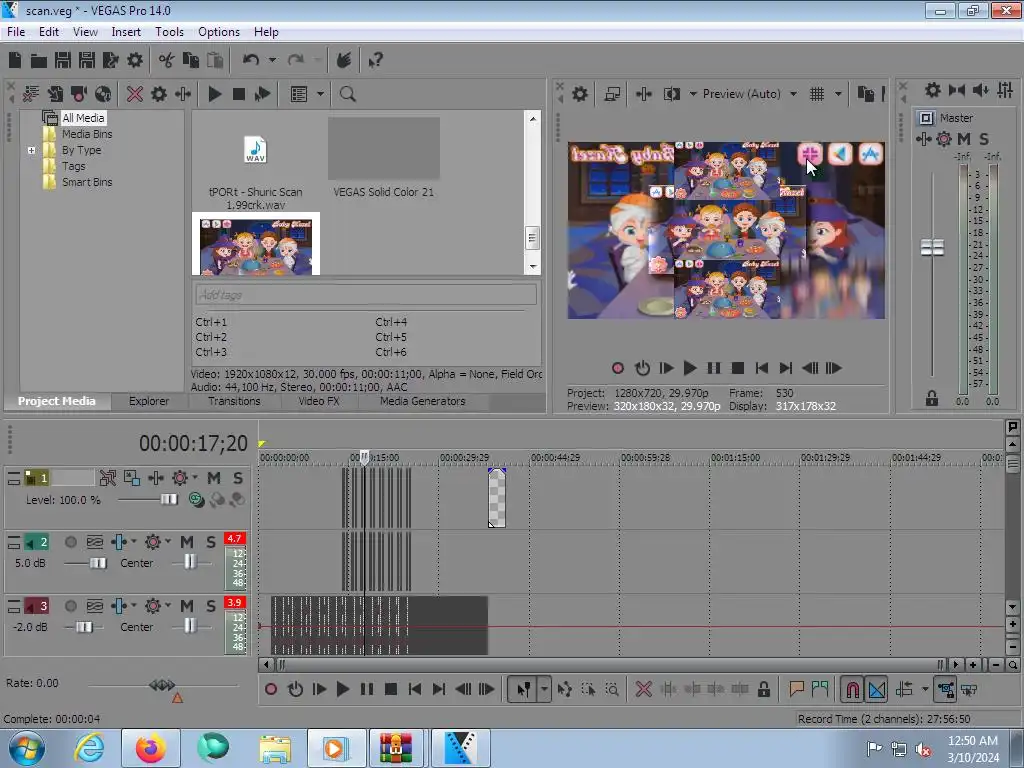Image resolution: width=1024 pixels, height=768 pixels.
Task: Open project Properties gear in main toolbar
Action: (135, 60)
